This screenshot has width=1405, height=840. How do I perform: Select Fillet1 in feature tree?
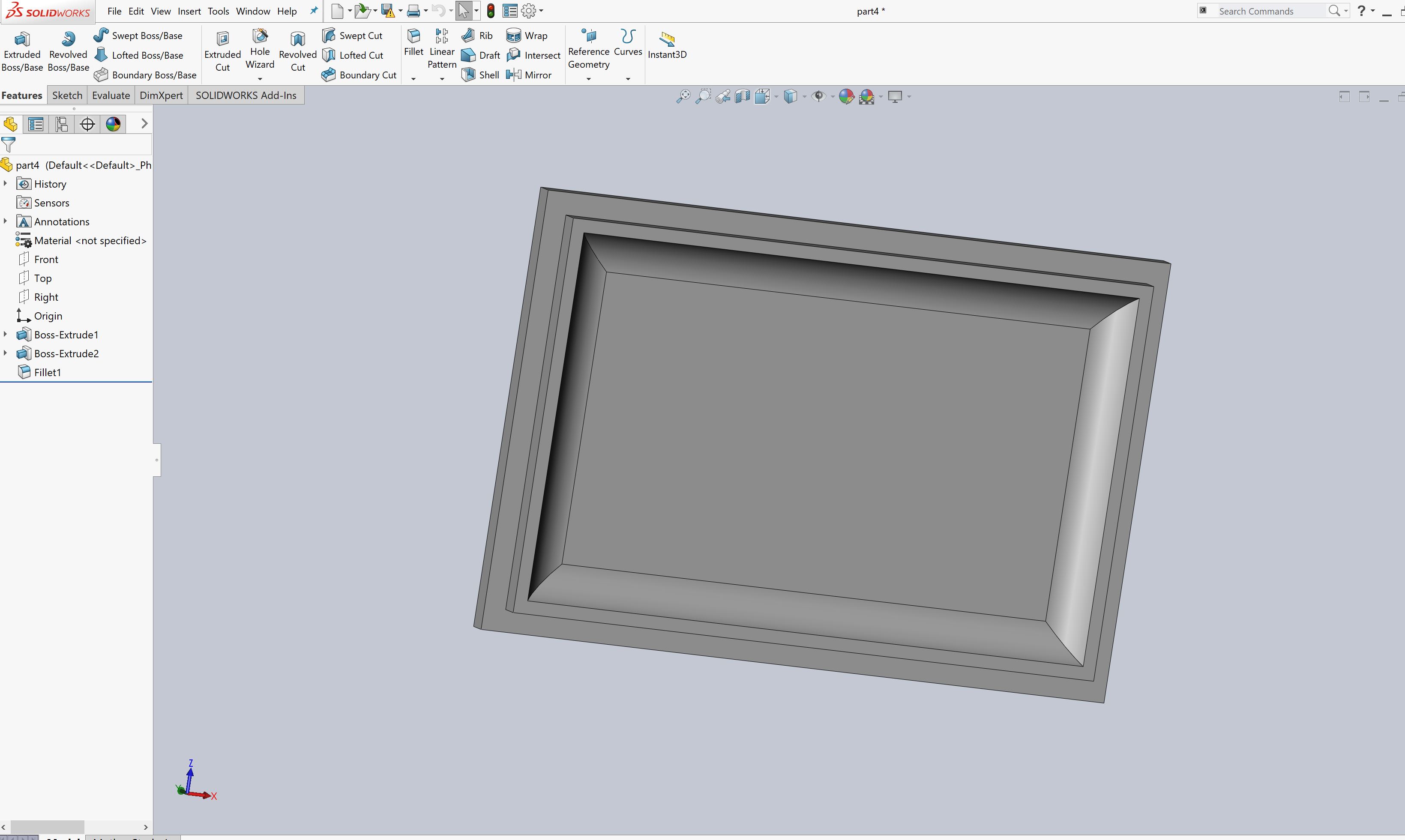click(48, 372)
